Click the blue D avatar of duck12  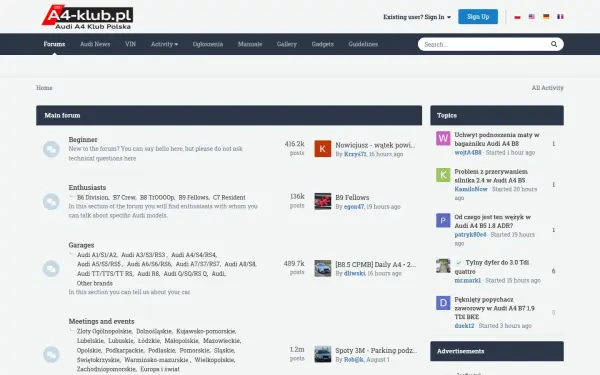[443, 303]
